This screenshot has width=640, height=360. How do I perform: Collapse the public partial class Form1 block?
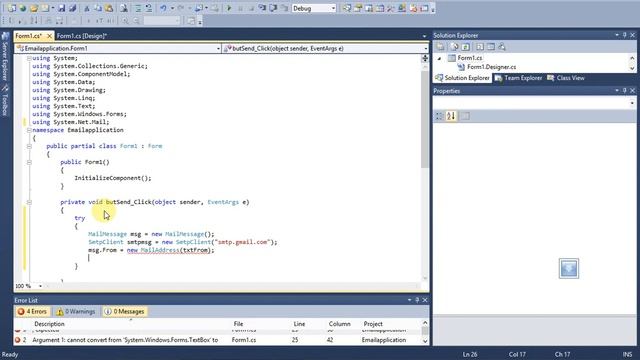29,146
